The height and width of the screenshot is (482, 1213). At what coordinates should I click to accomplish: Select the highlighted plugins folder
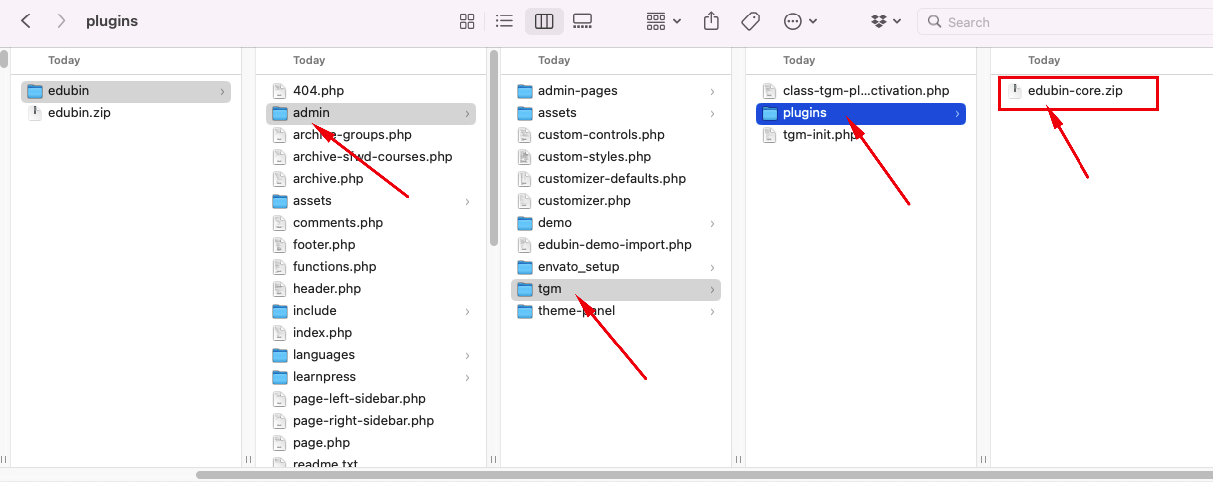coord(861,113)
